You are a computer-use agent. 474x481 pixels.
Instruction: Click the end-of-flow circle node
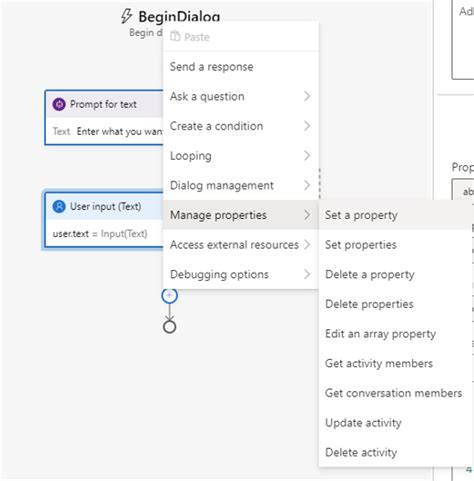click(169, 327)
